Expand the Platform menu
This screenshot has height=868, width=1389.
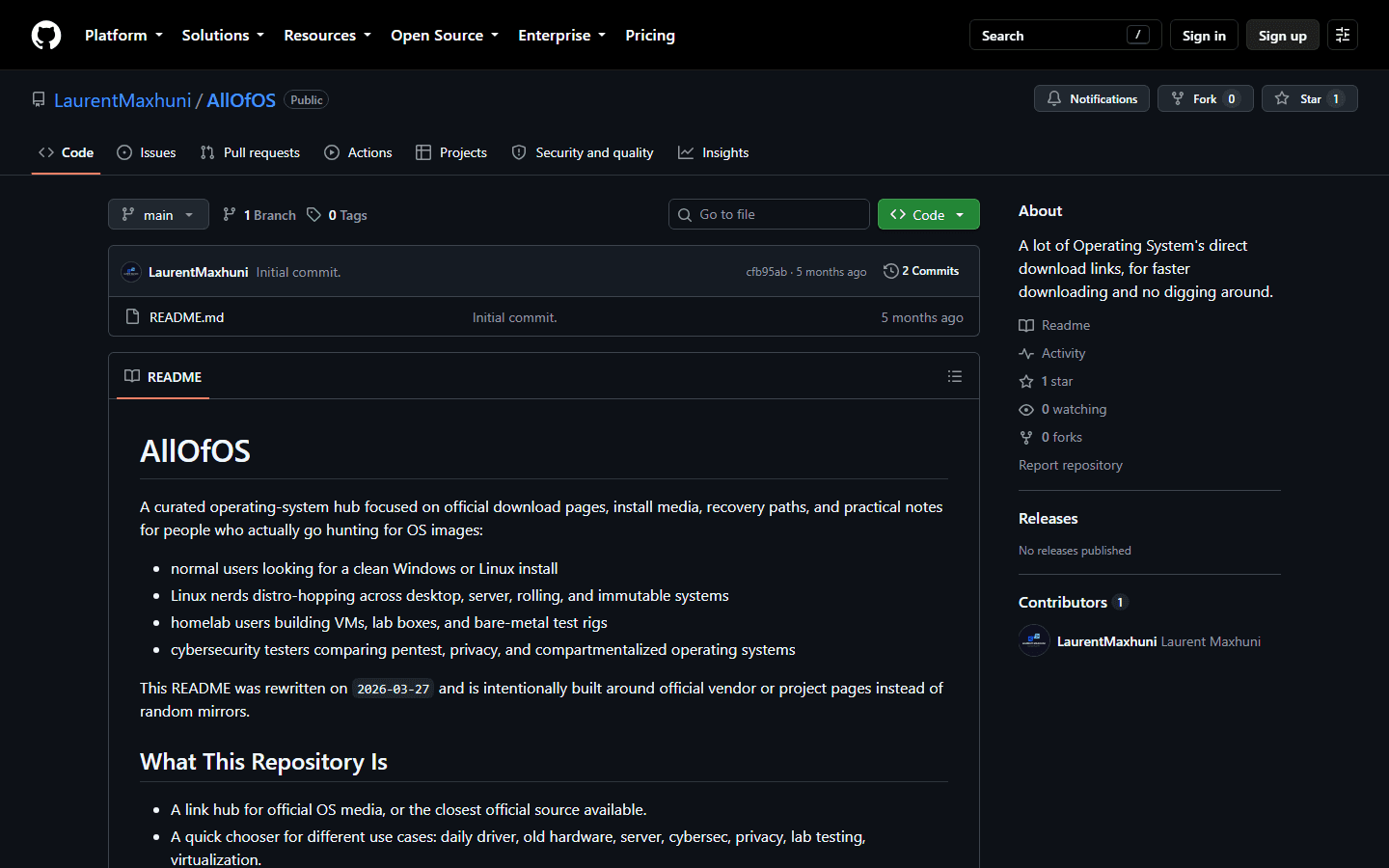[123, 35]
